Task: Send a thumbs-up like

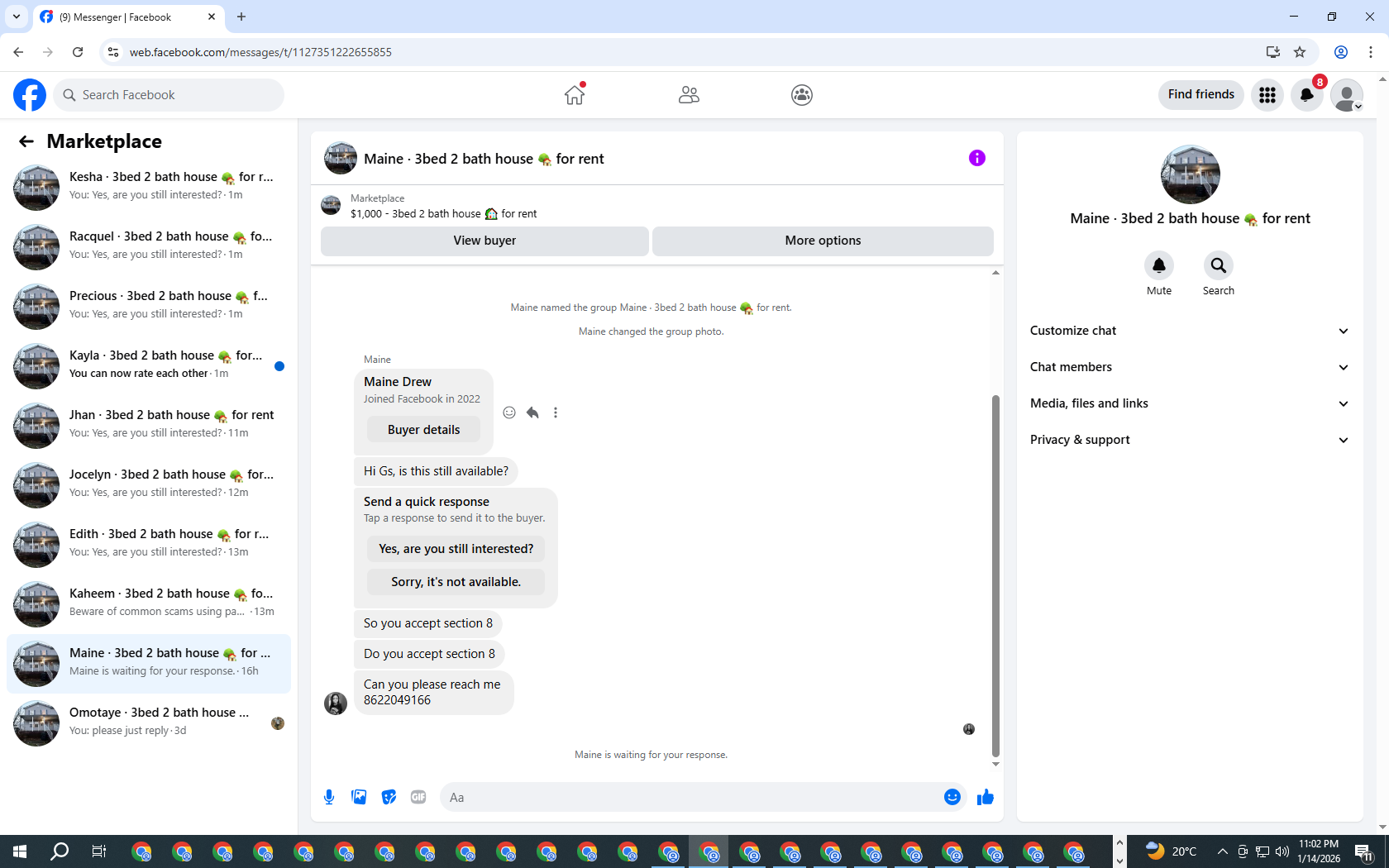Action: tap(986, 797)
